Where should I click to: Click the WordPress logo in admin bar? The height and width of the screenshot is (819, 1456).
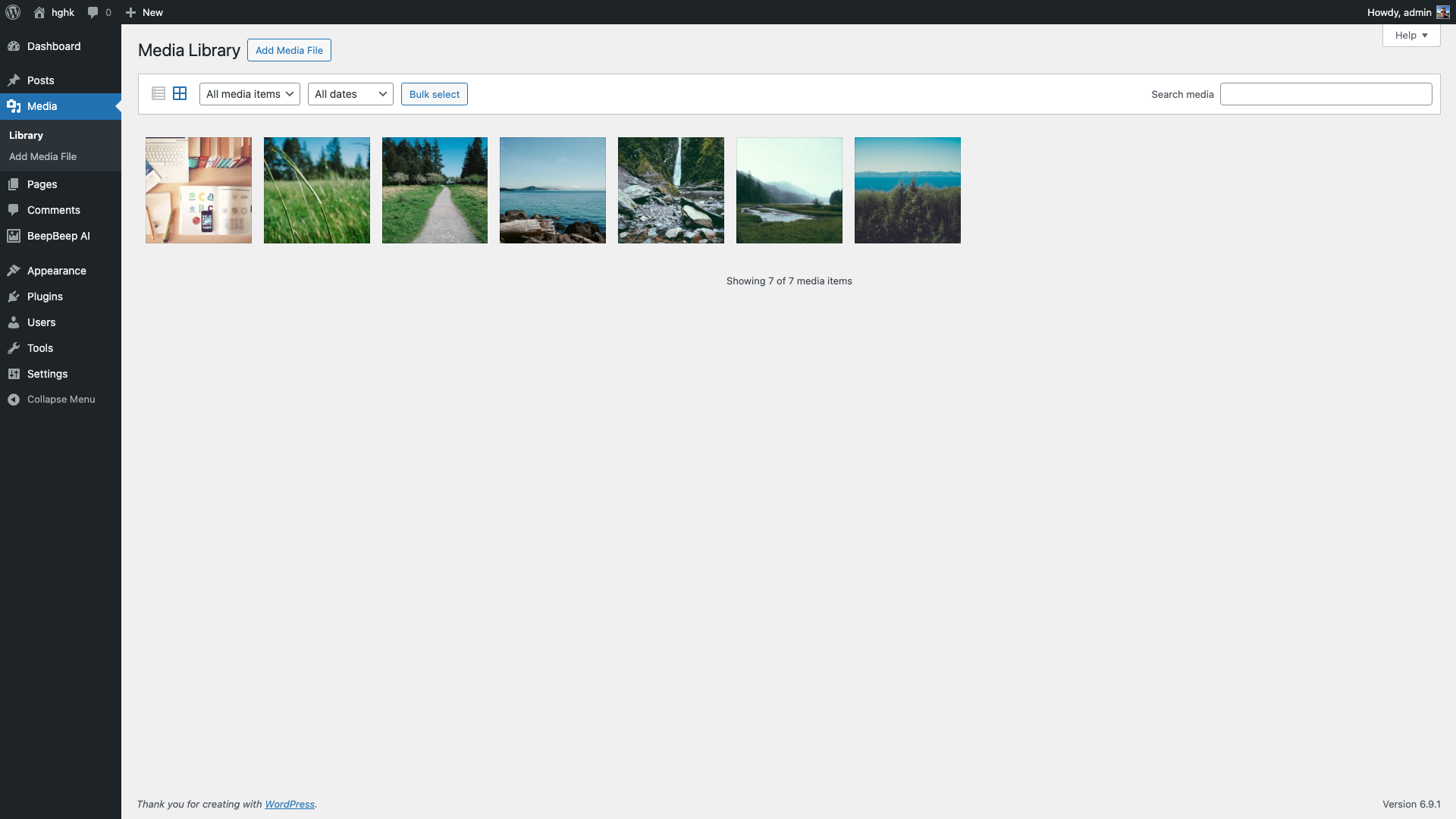[12, 12]
